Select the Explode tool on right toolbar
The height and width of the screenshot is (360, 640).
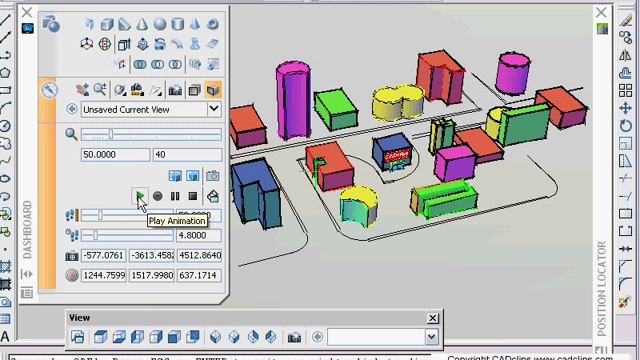(x=624, y=302)
